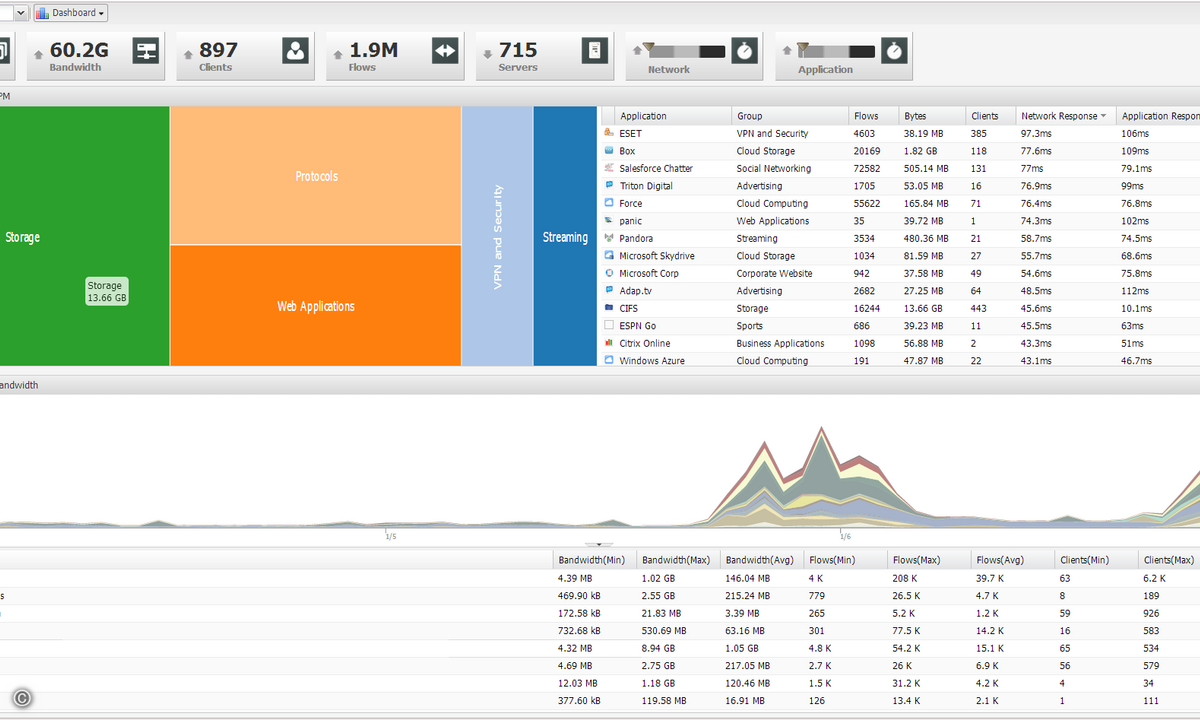The width and height of the screenshot is (1200, 720).
Task: Click the Network response stopwatch icon
Action: [744, 51]
